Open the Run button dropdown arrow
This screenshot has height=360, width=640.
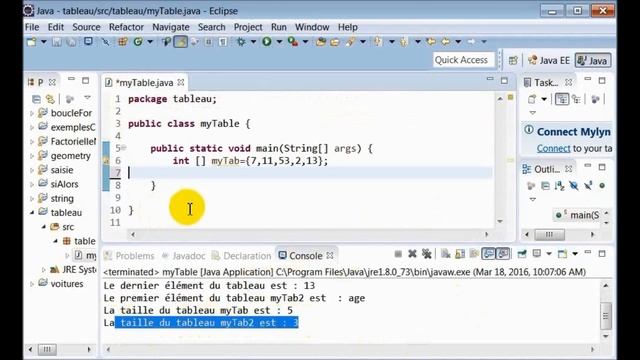click(x=279, y=42)
